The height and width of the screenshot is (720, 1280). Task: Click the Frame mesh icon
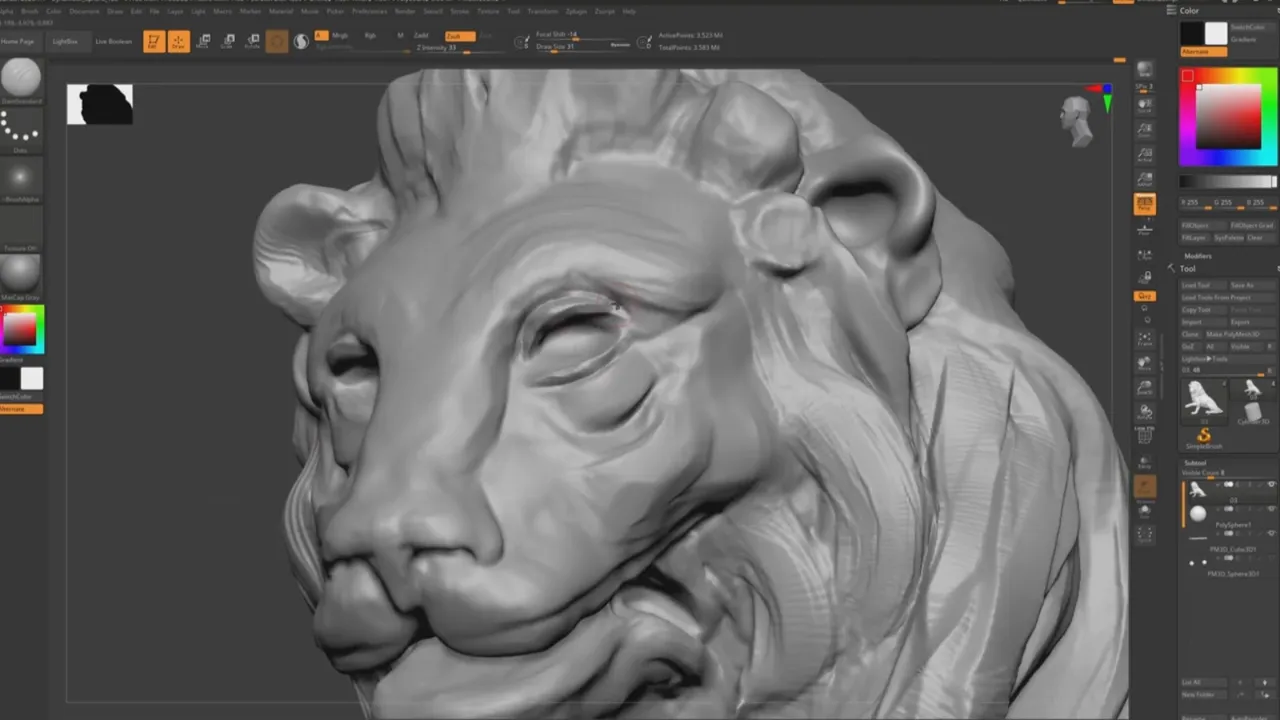point(1145,339)
